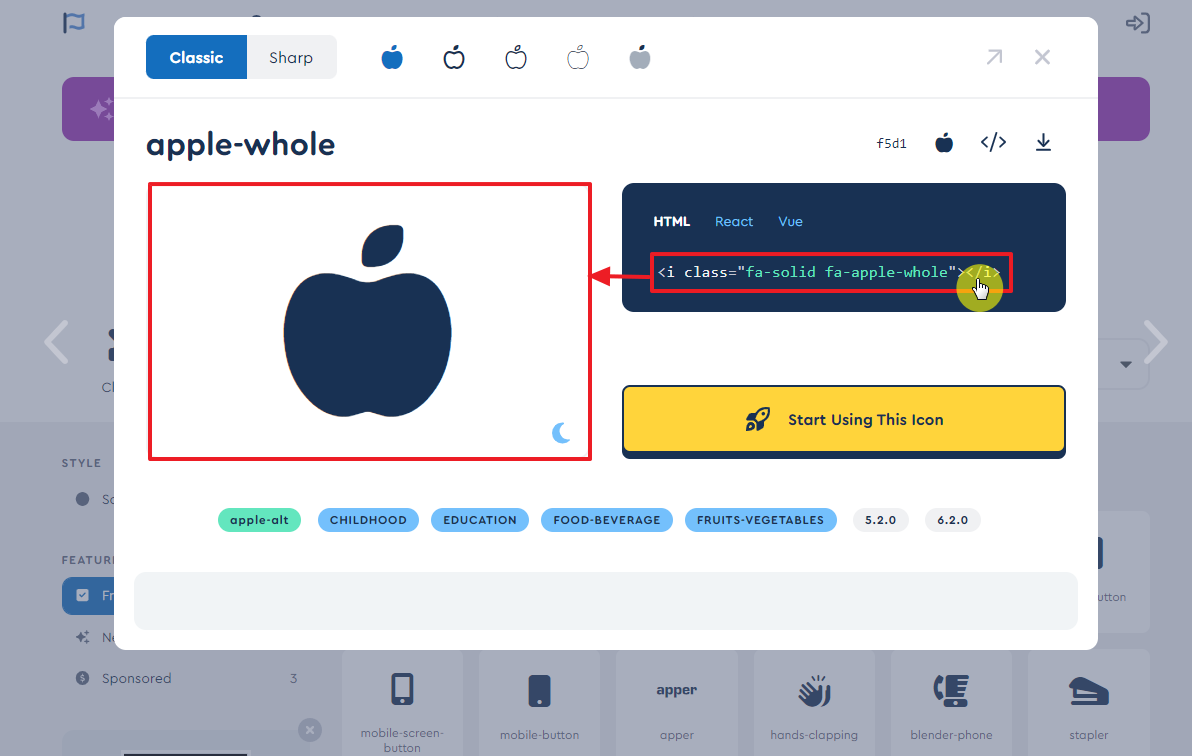Open the mobile-button icon card
The height and width of the screenshot is (756, 1192).
(x=539, y=703)
